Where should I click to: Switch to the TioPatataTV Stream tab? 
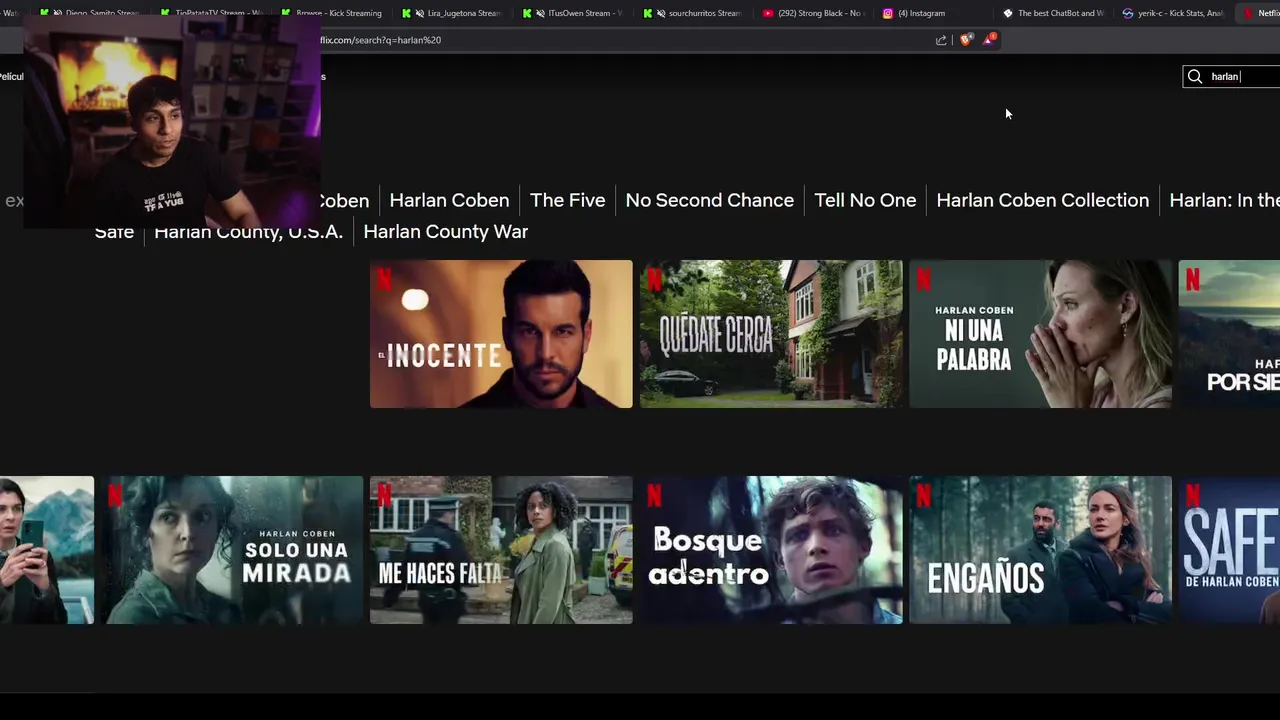click(x=213, y=13)
